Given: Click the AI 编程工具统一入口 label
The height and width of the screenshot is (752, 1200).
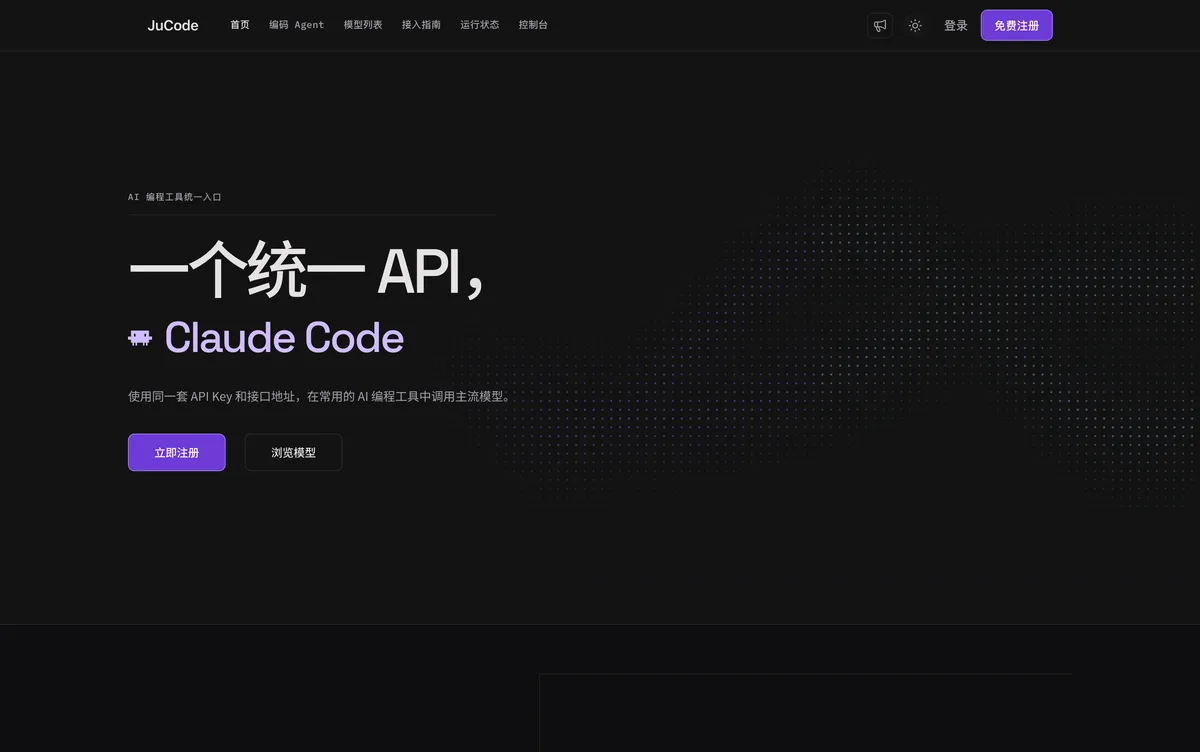Looking at the screenshot, I should coord(175,197).
